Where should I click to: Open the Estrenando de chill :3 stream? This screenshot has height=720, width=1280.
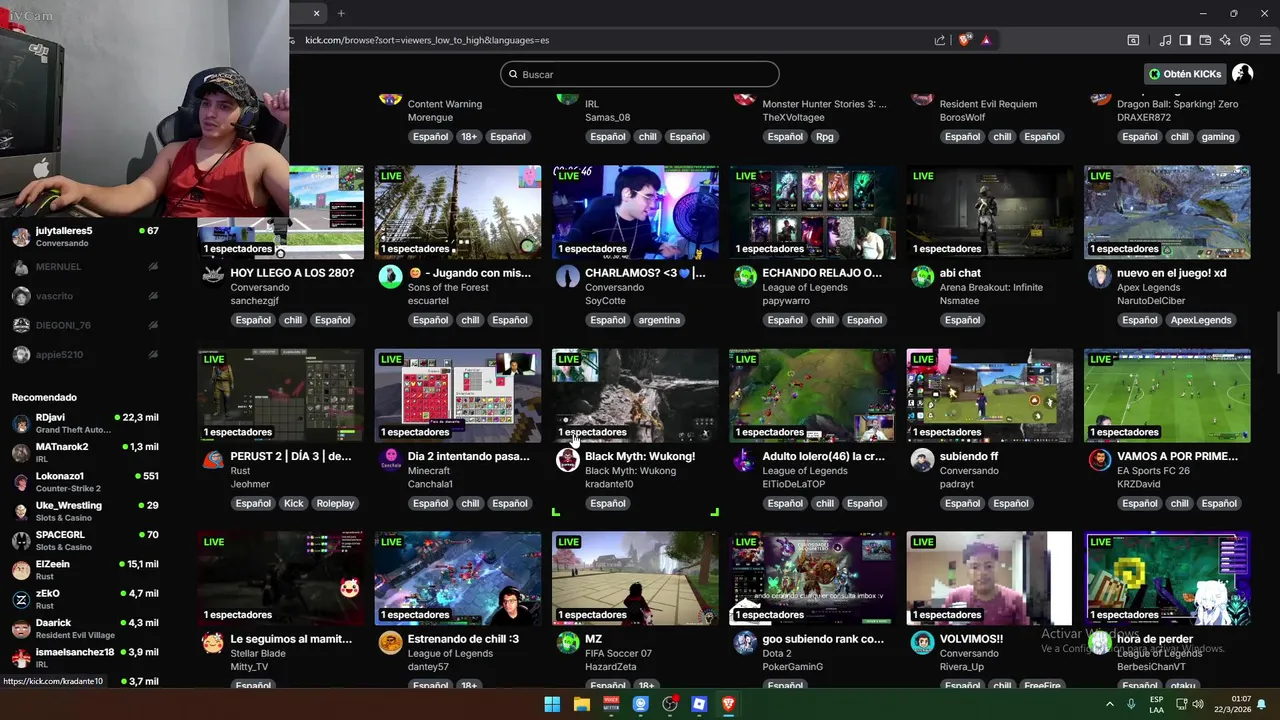point(463,639)
